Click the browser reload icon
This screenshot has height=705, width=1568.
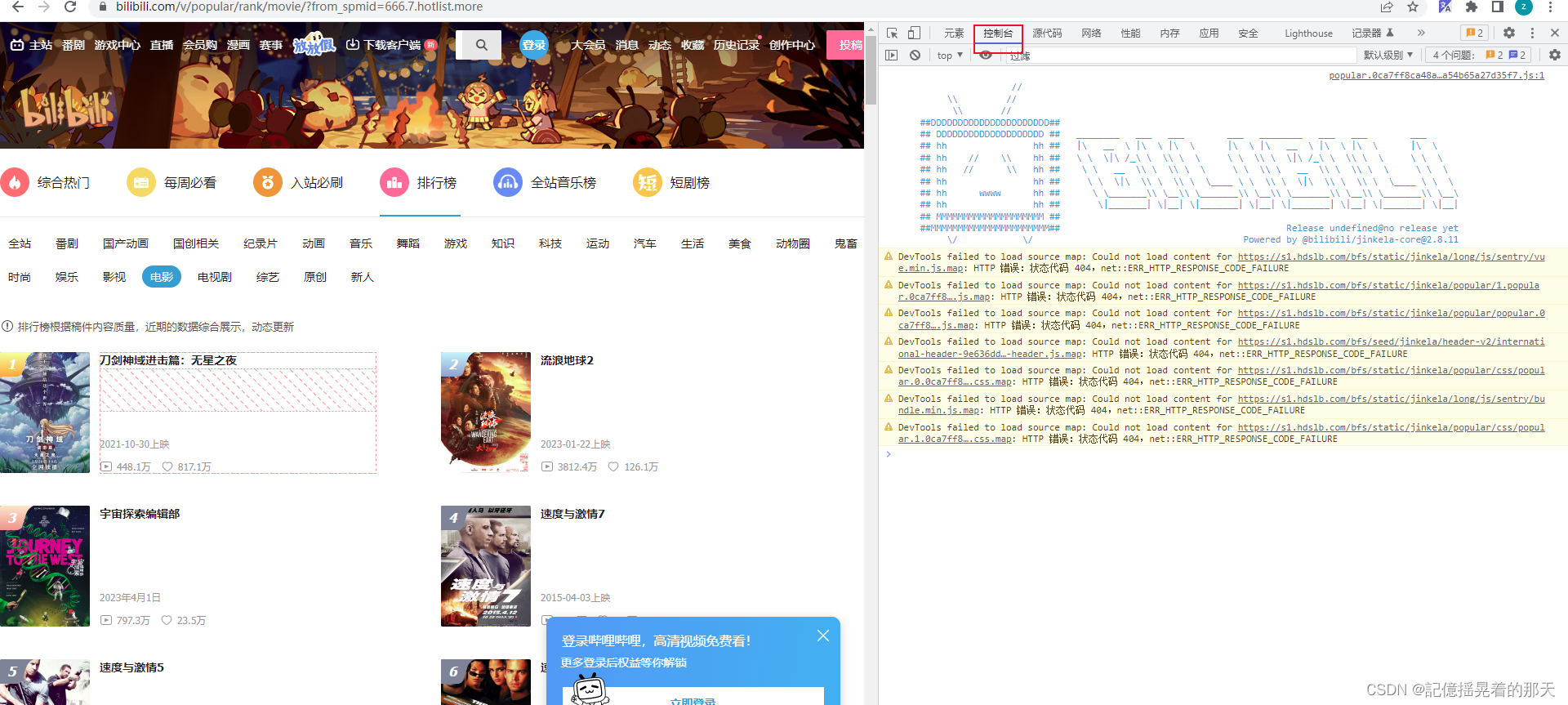click(70, 7)
